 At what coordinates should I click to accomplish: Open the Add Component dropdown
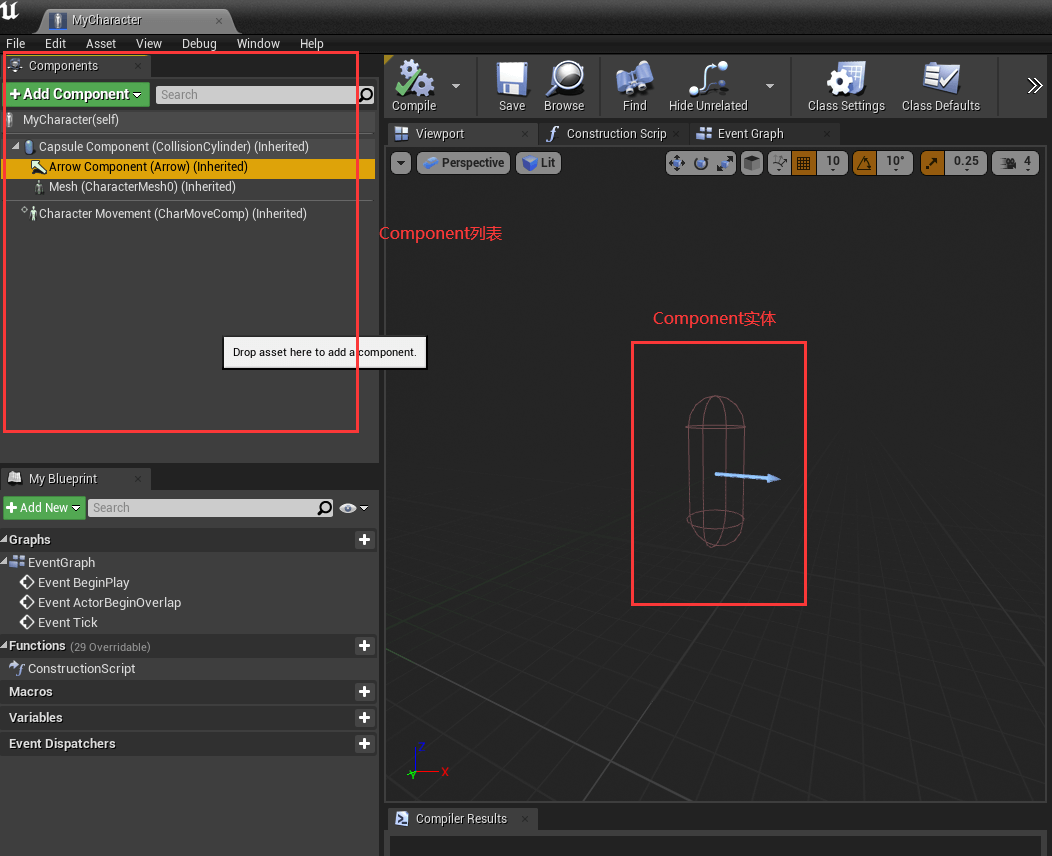77,94
